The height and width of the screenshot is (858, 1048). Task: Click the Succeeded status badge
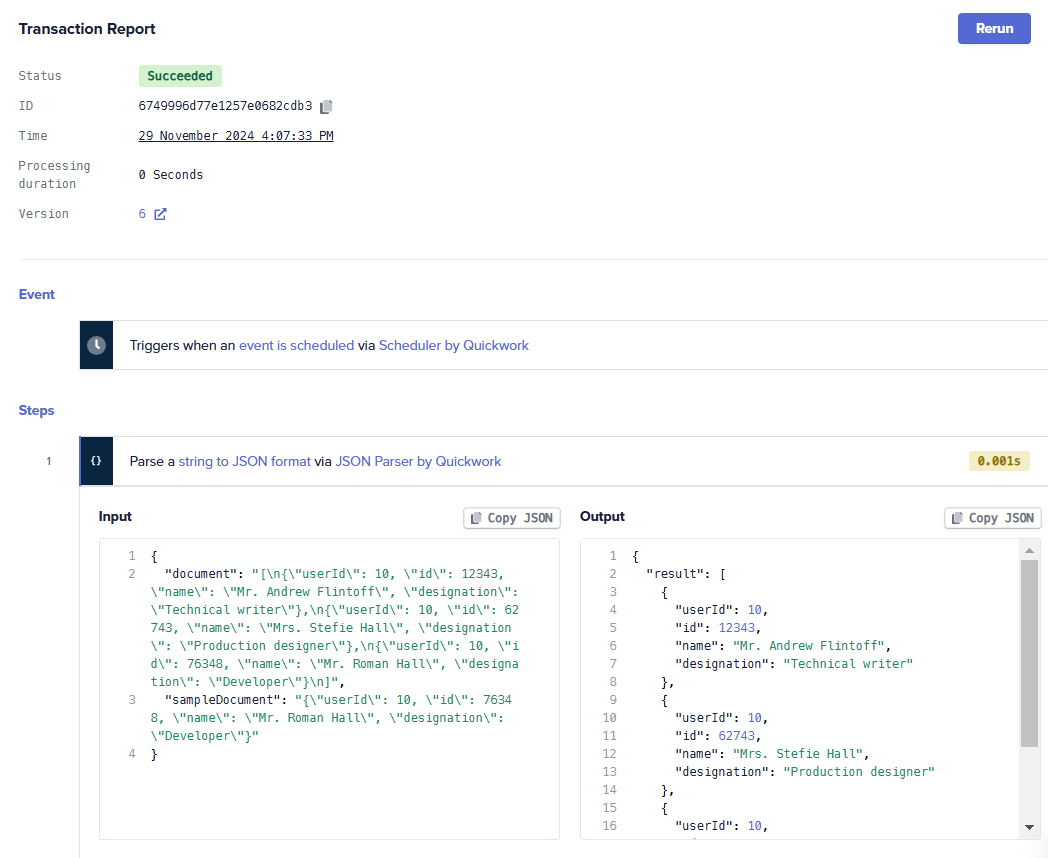pos(180,76)
